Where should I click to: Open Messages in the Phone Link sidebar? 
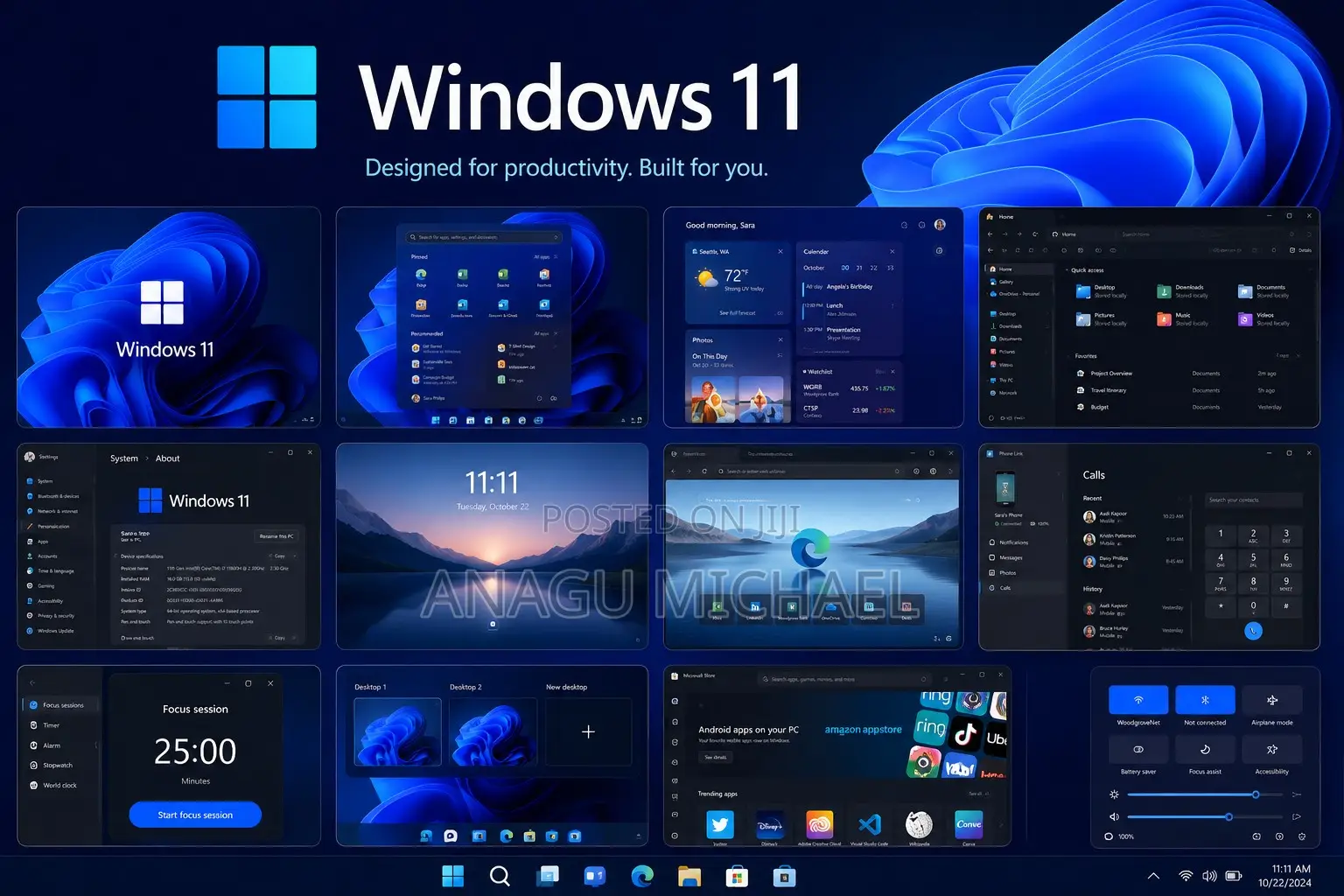(x=1006, y=557)
